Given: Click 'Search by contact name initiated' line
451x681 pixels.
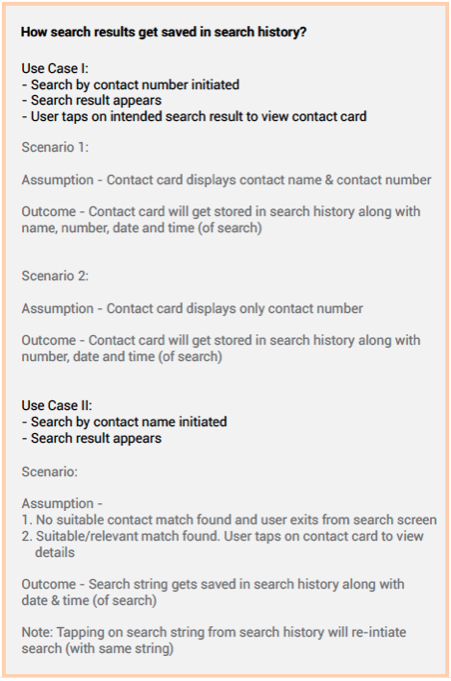Looking at the screenshot, I should coord(124,422).
